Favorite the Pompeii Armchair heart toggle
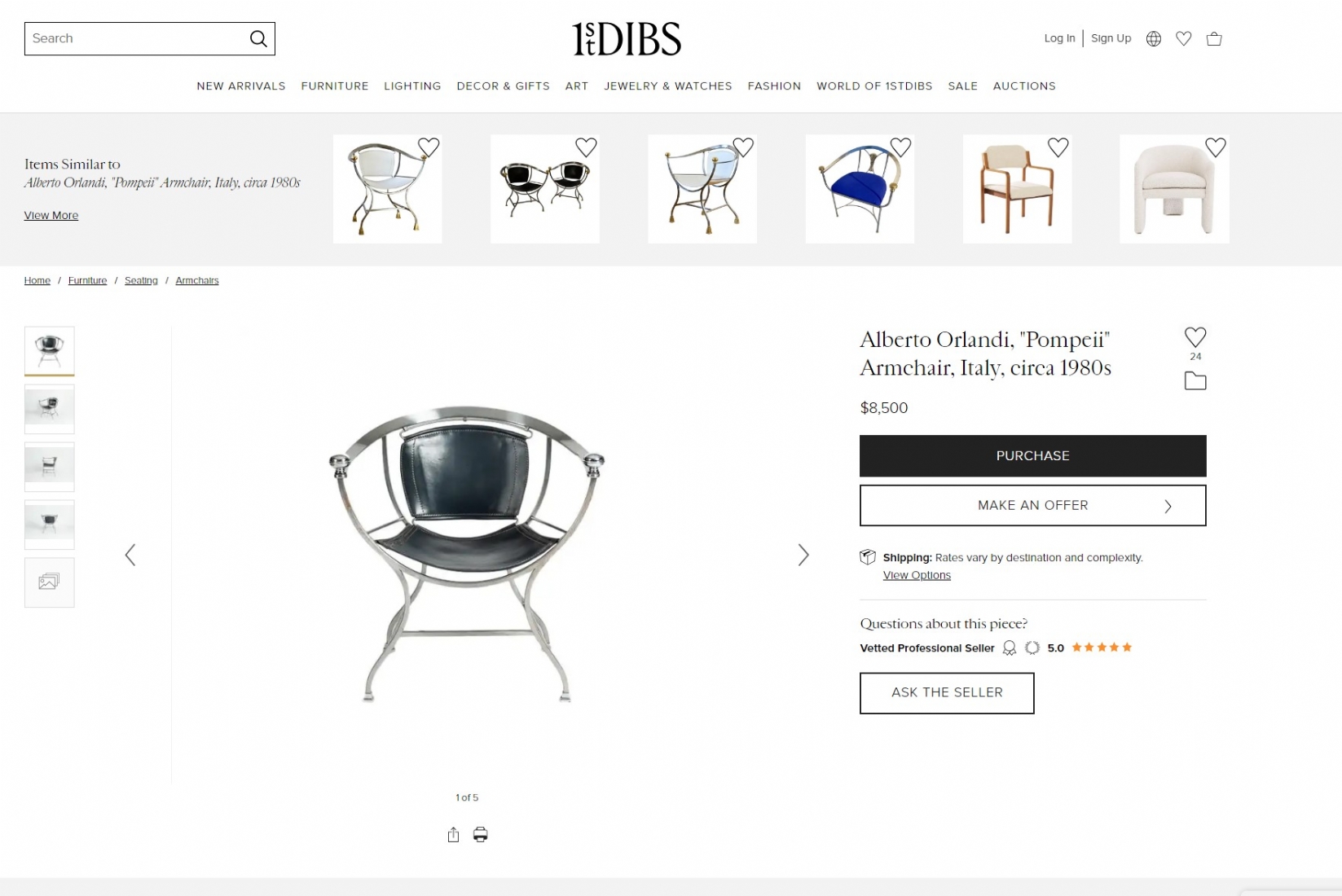This screenshot has width=1342, height=896. [1195, 336]
